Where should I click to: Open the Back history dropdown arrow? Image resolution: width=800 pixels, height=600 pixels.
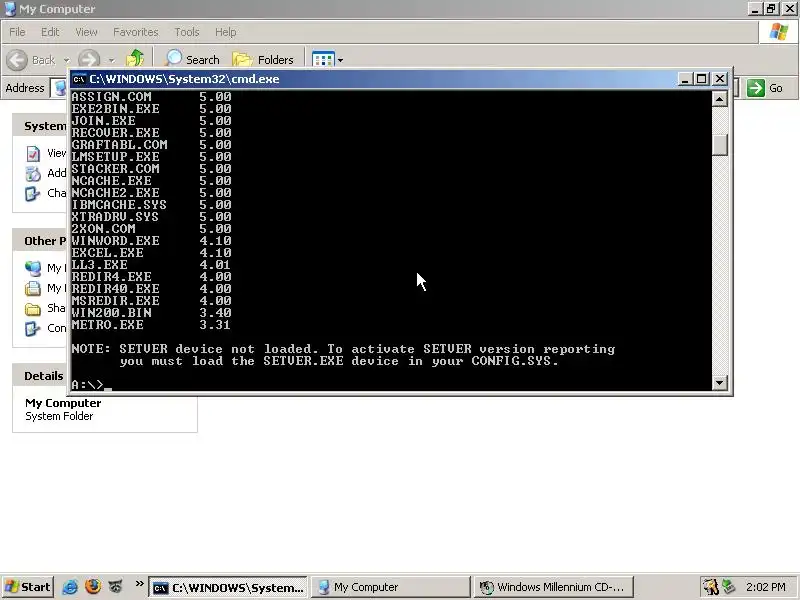tap(66, 60)
